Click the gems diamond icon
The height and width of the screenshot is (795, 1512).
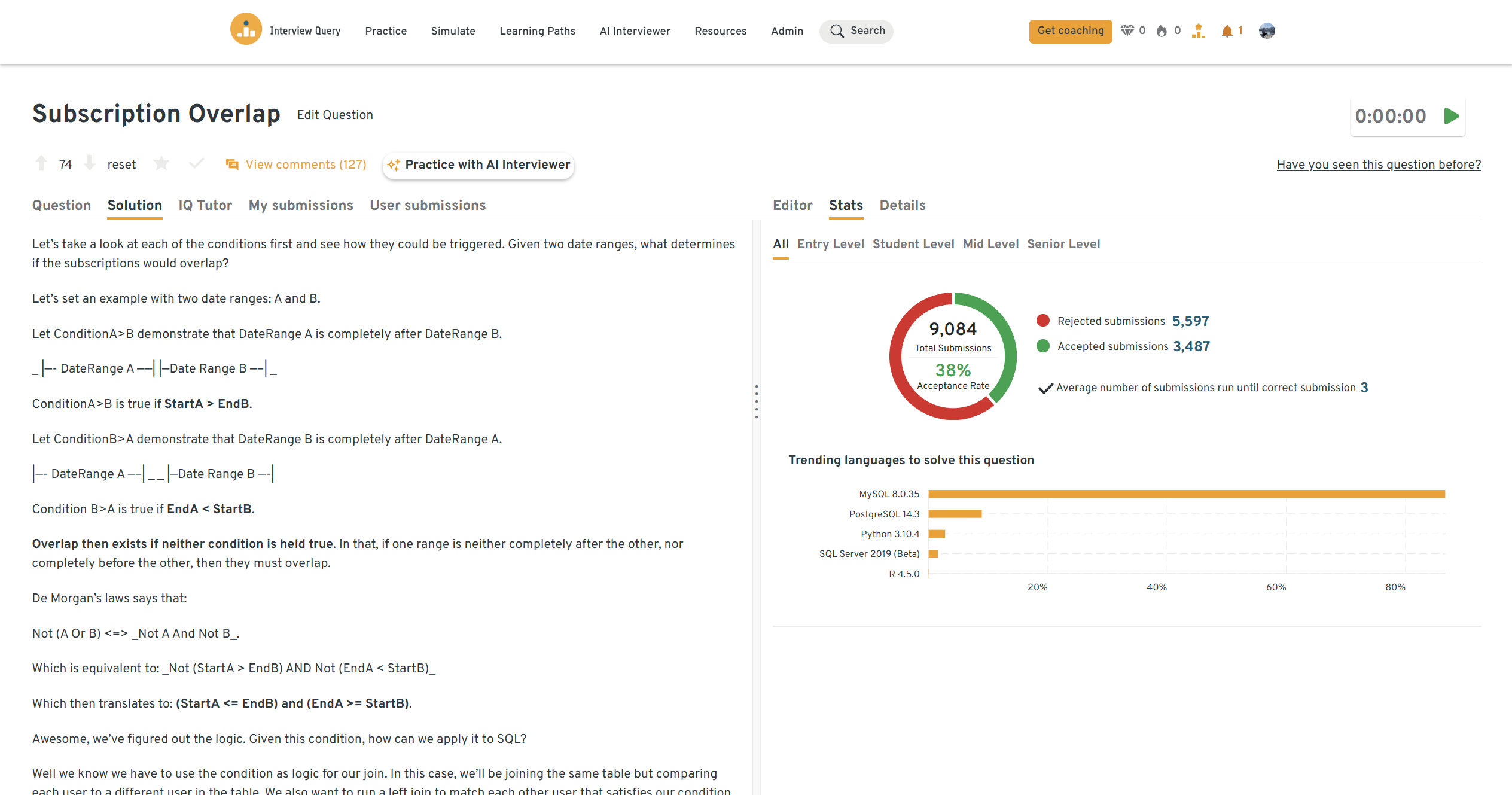(x=1127, y=31)
